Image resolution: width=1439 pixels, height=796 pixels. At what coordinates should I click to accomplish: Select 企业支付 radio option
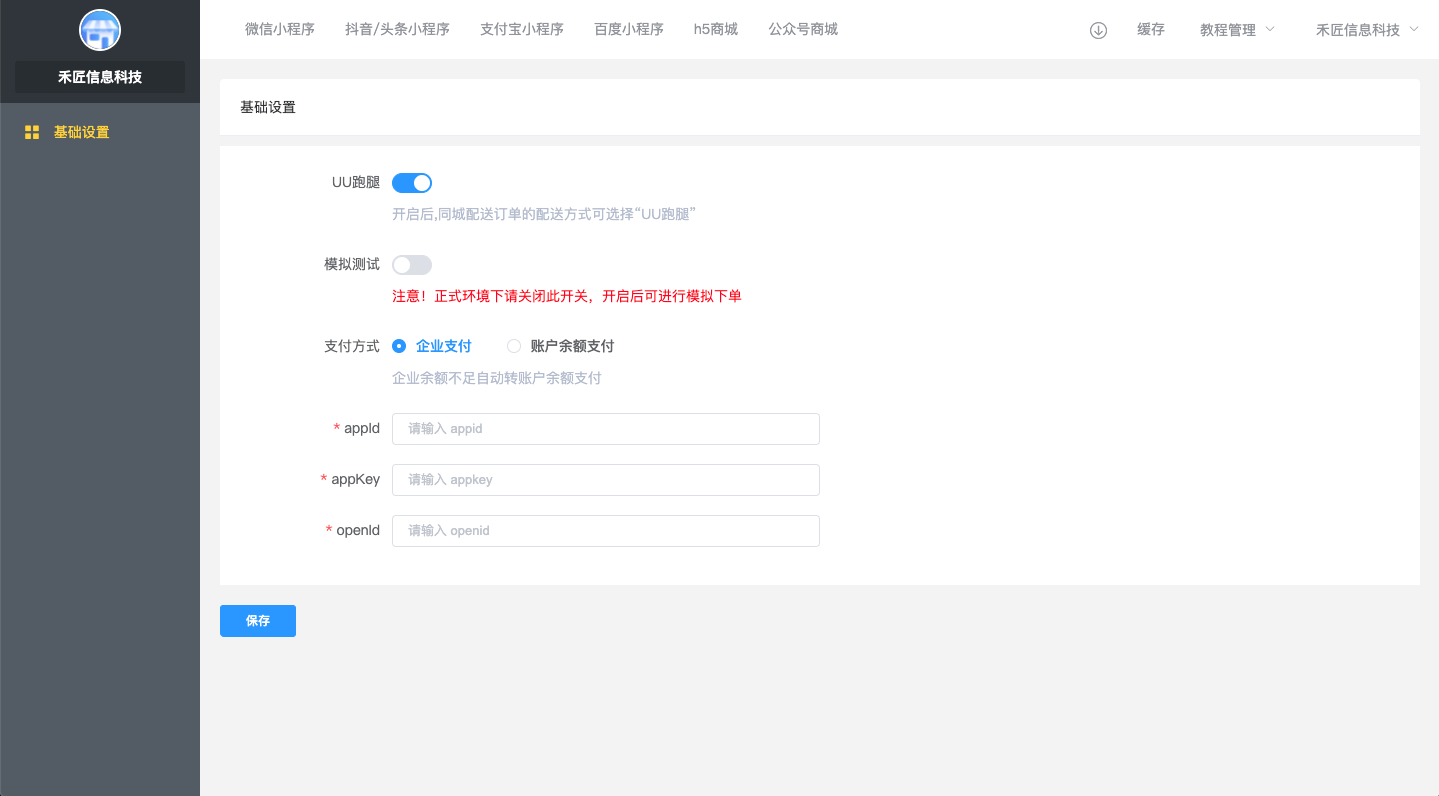(x=432, y=346)
